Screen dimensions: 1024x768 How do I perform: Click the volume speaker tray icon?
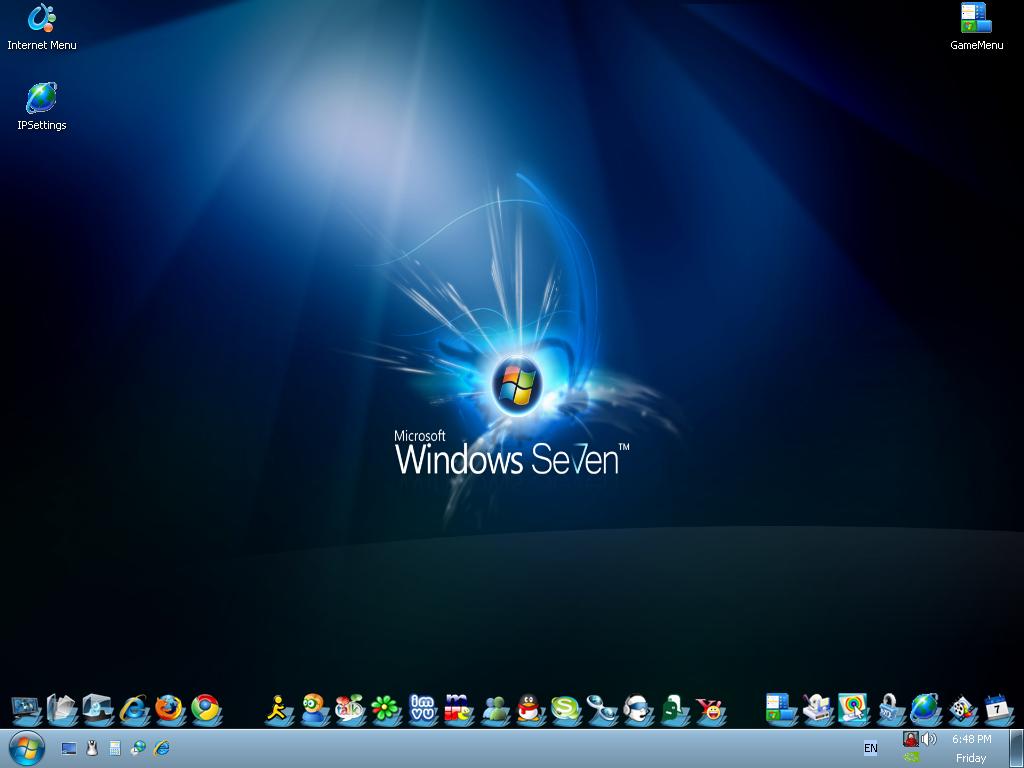pos(929,739)
